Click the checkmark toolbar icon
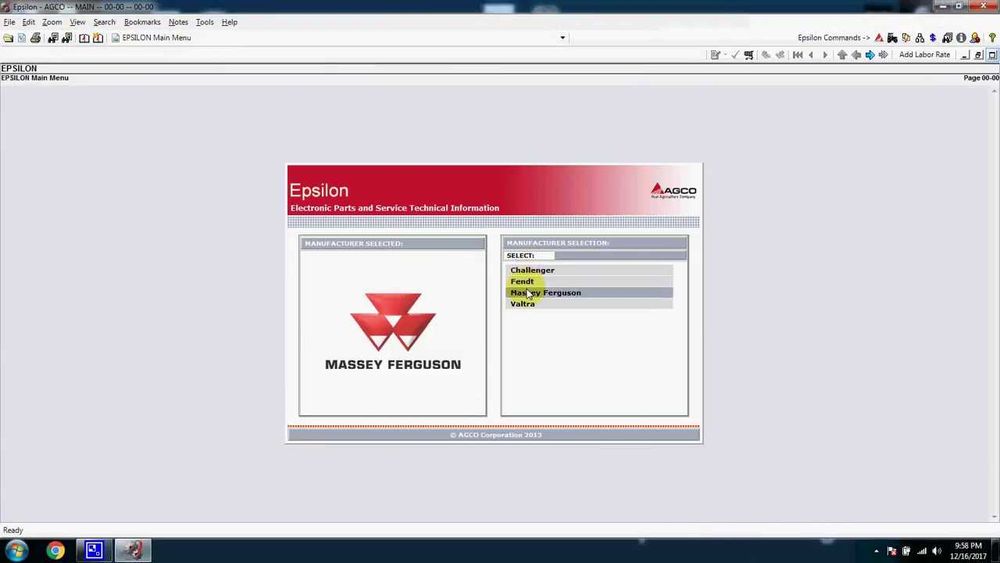This screenshot has width=1000, height=563. point(735,55)
